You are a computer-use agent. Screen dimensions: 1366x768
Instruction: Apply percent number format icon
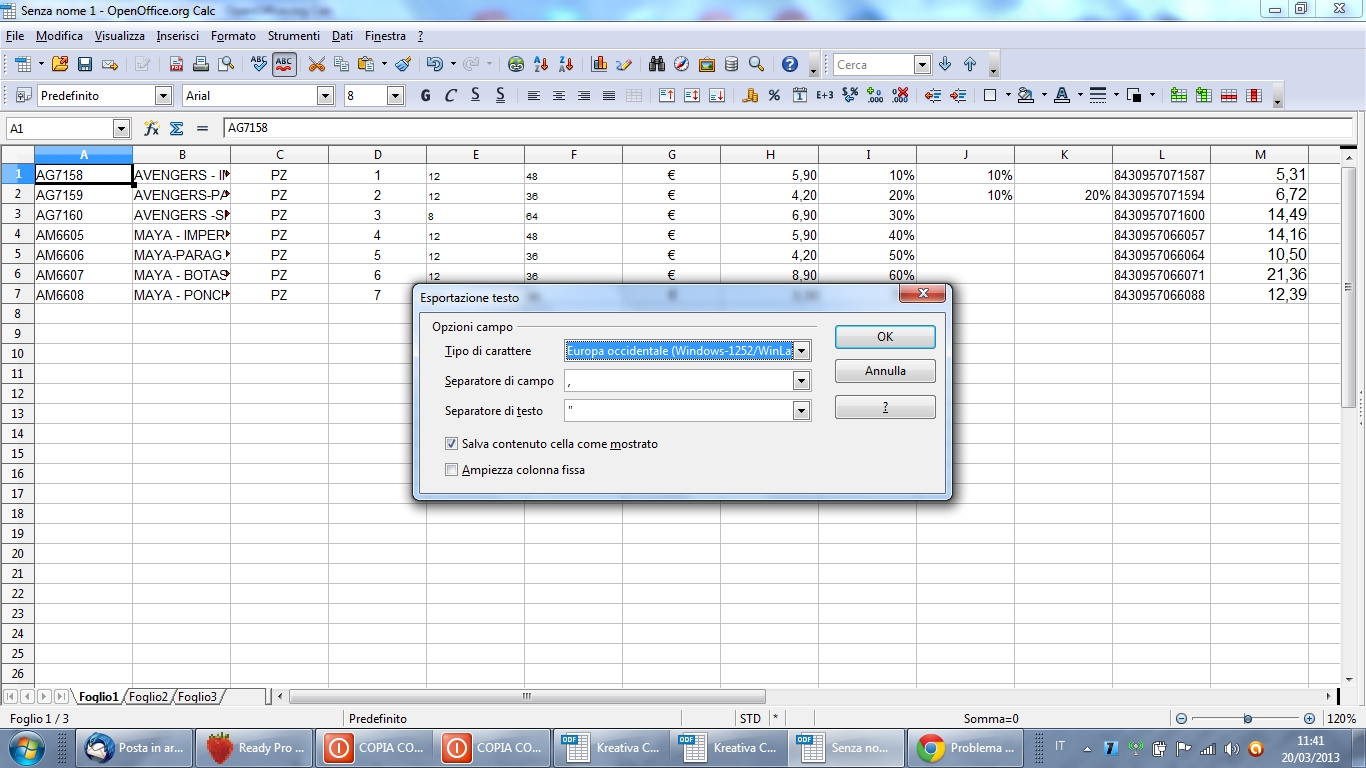774,96
